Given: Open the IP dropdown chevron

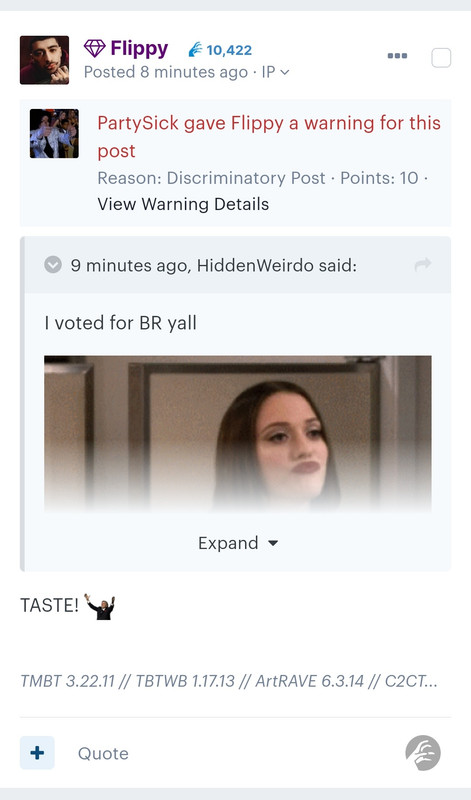Looking at the screenshot, I should [285, 72].
